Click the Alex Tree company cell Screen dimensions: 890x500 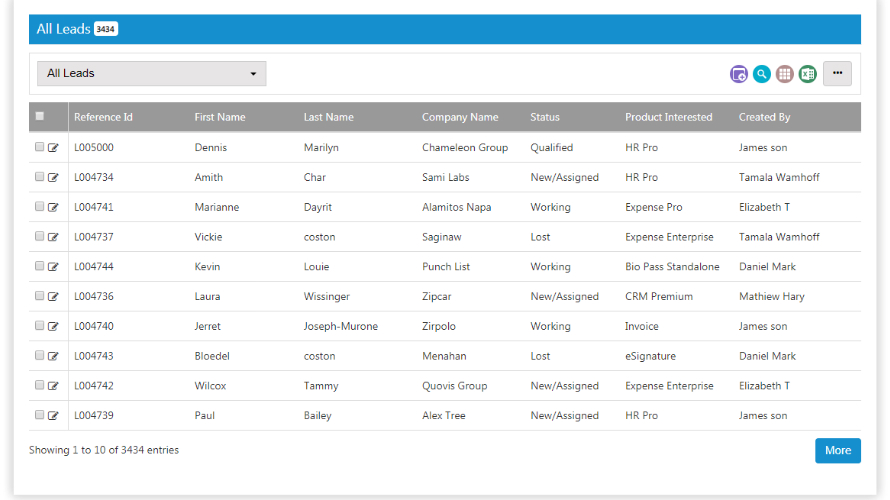[444, 415]
